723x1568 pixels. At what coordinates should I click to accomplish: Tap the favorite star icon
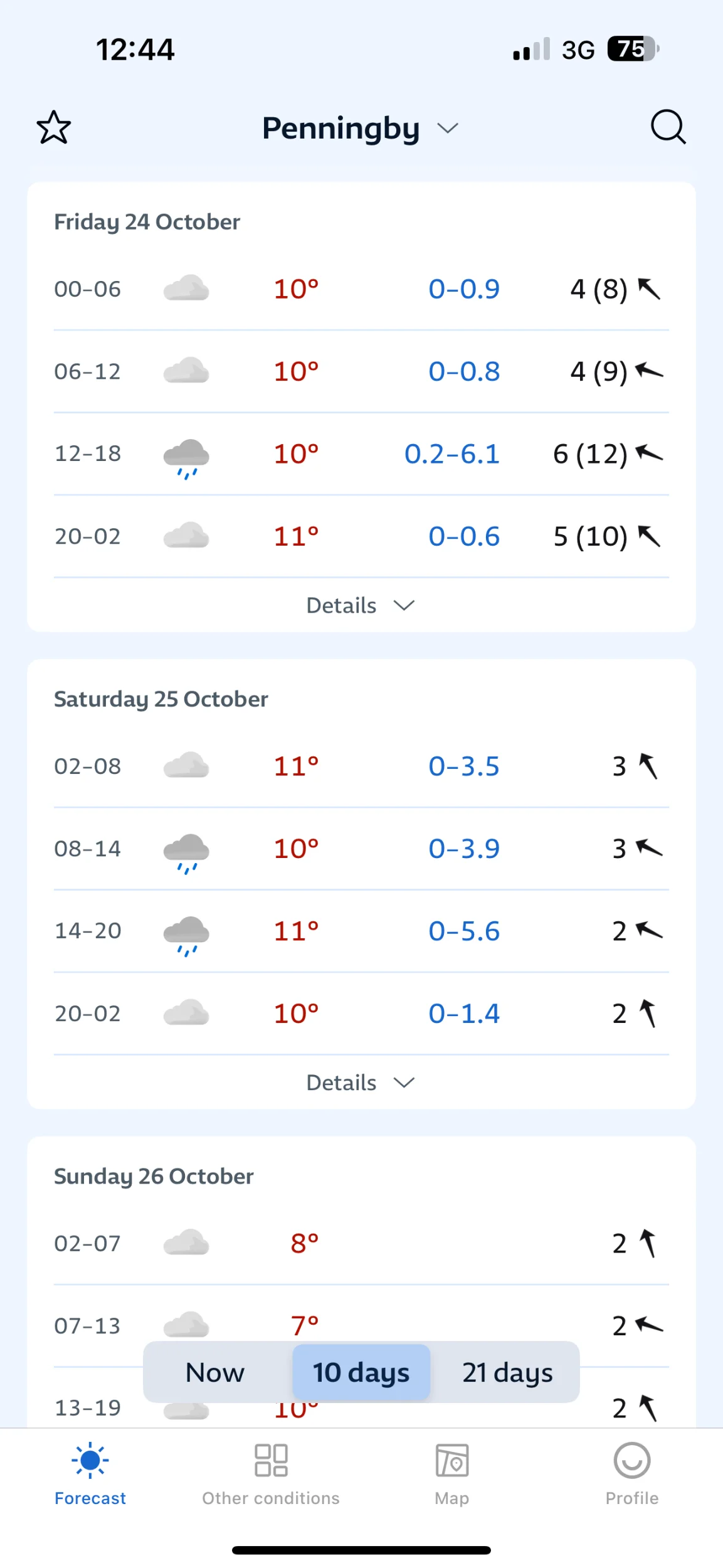tap(54, 127)
